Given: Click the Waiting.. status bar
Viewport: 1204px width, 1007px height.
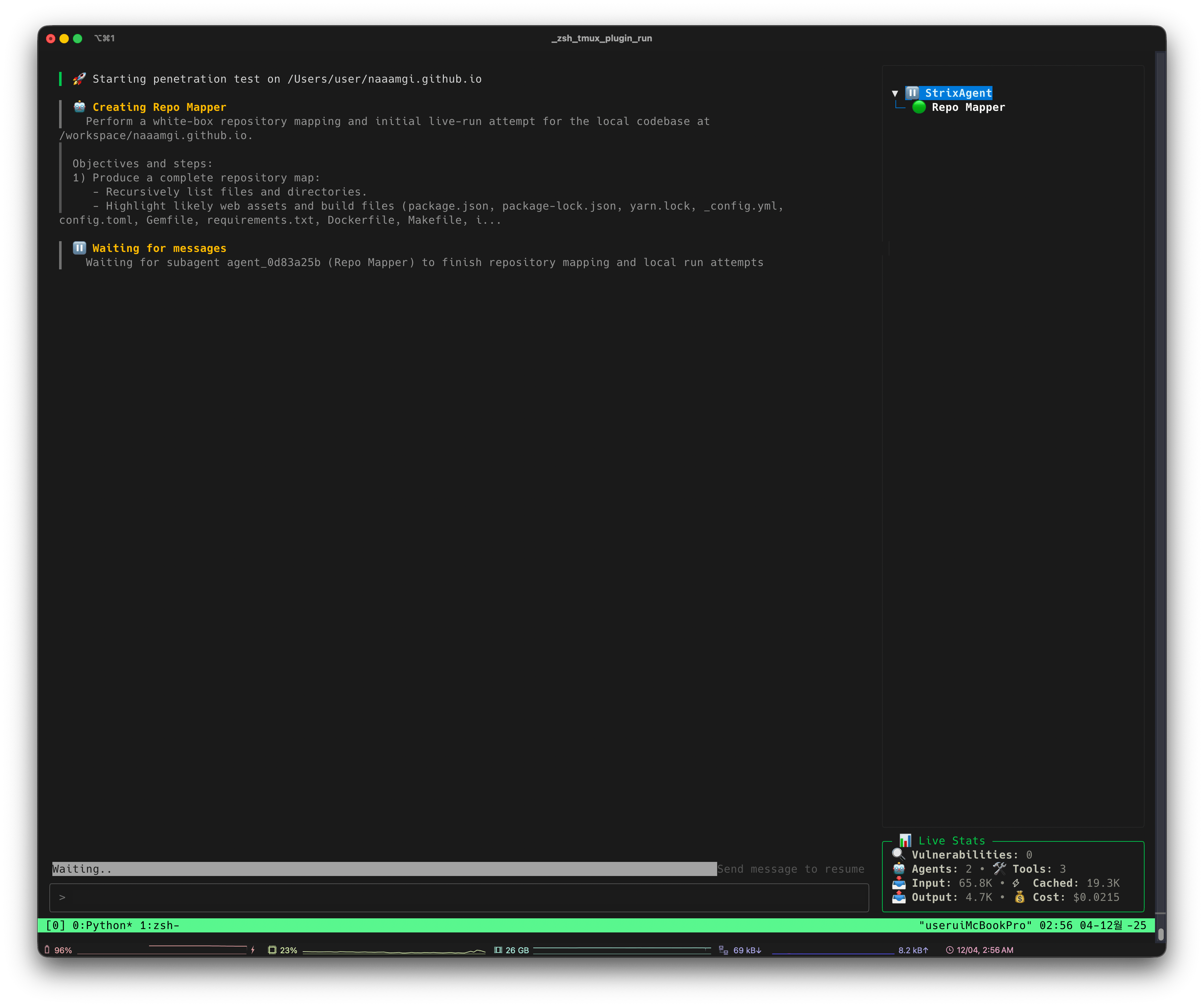Looking at the screenshot, I should point(384,869).
